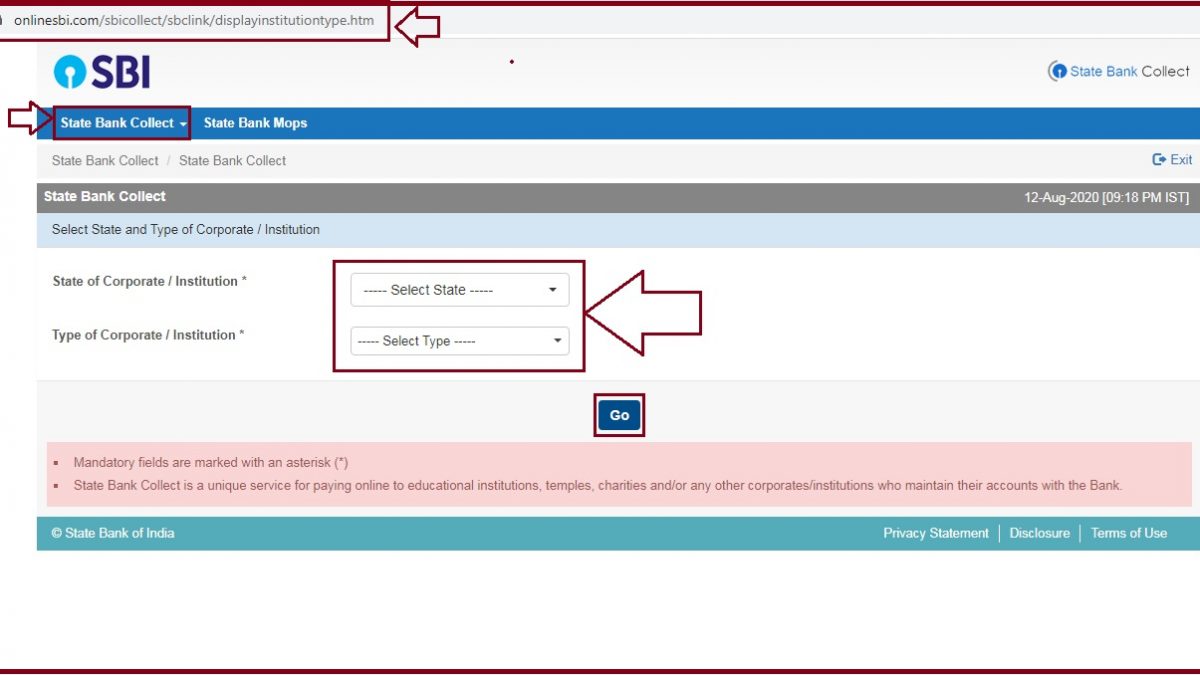Open the State Bank Collect navigation menu
The height and width of the screenshot is (675, 1200).
tap(123, 123)
